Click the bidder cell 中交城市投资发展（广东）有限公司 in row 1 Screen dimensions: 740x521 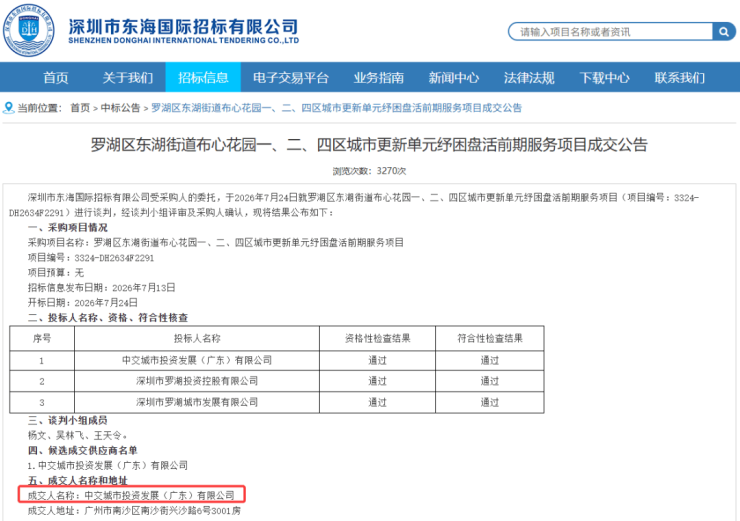(x=197, y=361)
